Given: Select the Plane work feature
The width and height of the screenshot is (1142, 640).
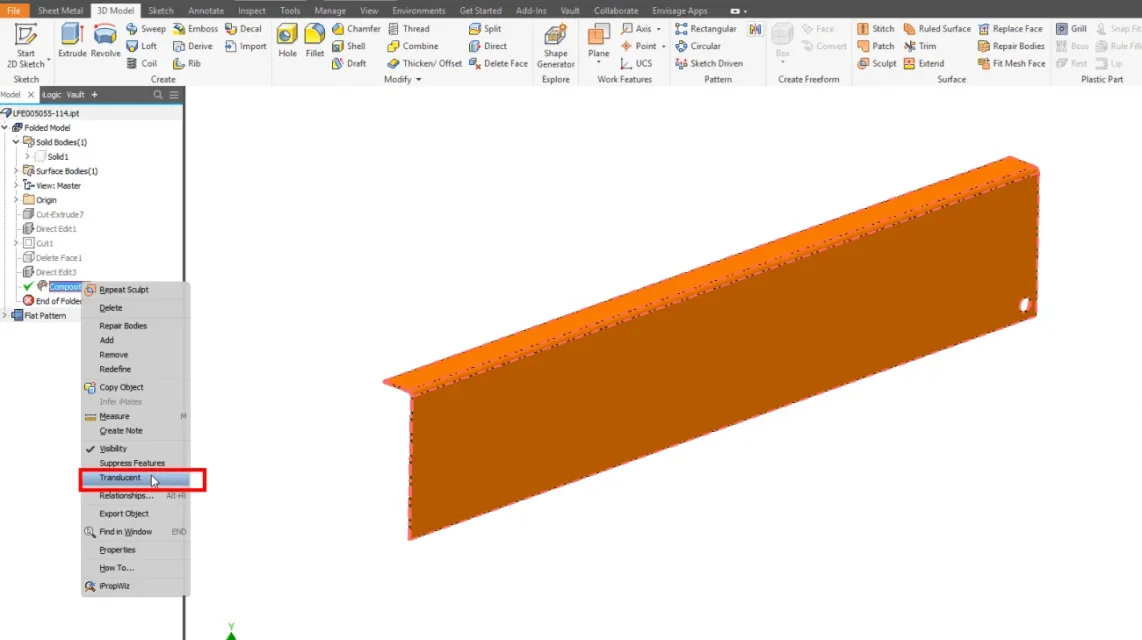Looking at the screenshot, I should (599, 38).
